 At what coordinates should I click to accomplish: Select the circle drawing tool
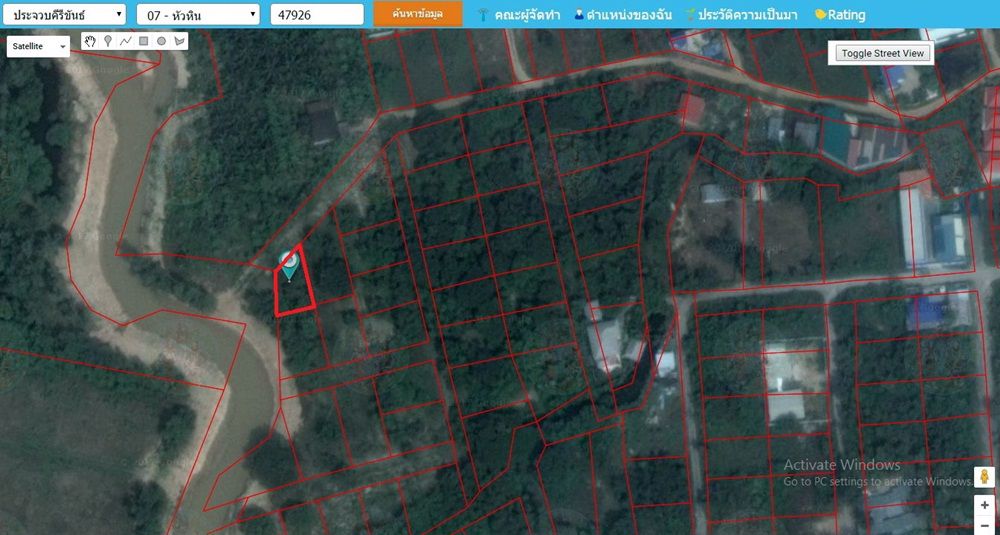point(161,42)
